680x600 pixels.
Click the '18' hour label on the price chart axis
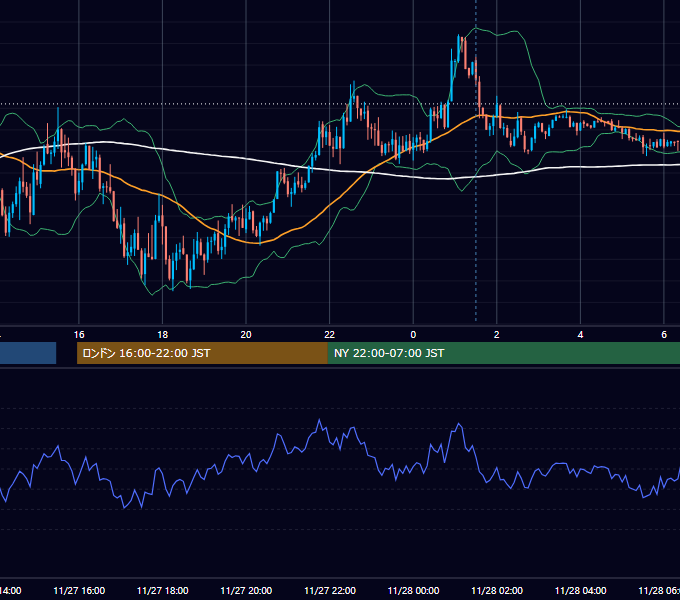163,335
